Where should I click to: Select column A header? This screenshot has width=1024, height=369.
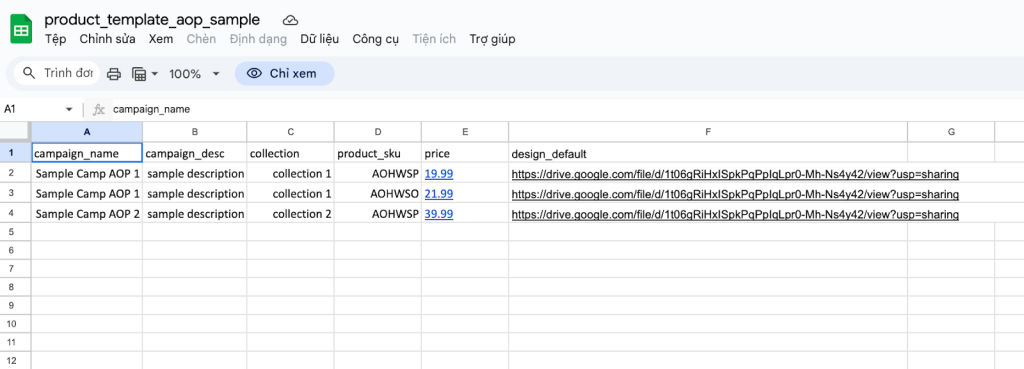pyautogui.click(x=87, y=132)
